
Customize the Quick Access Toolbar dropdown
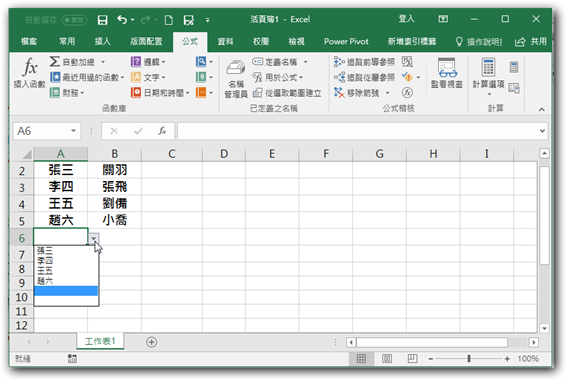click(208, 20)
